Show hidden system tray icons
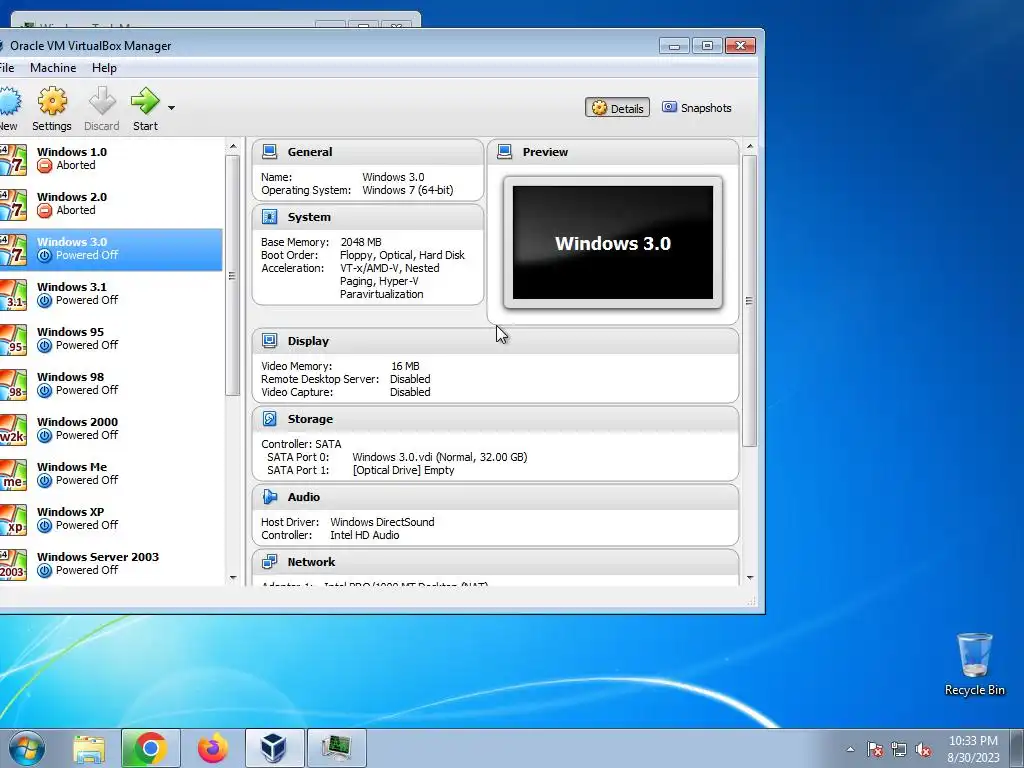The height and width of the screenshot is (768, 1024). (x=850, y=750)
